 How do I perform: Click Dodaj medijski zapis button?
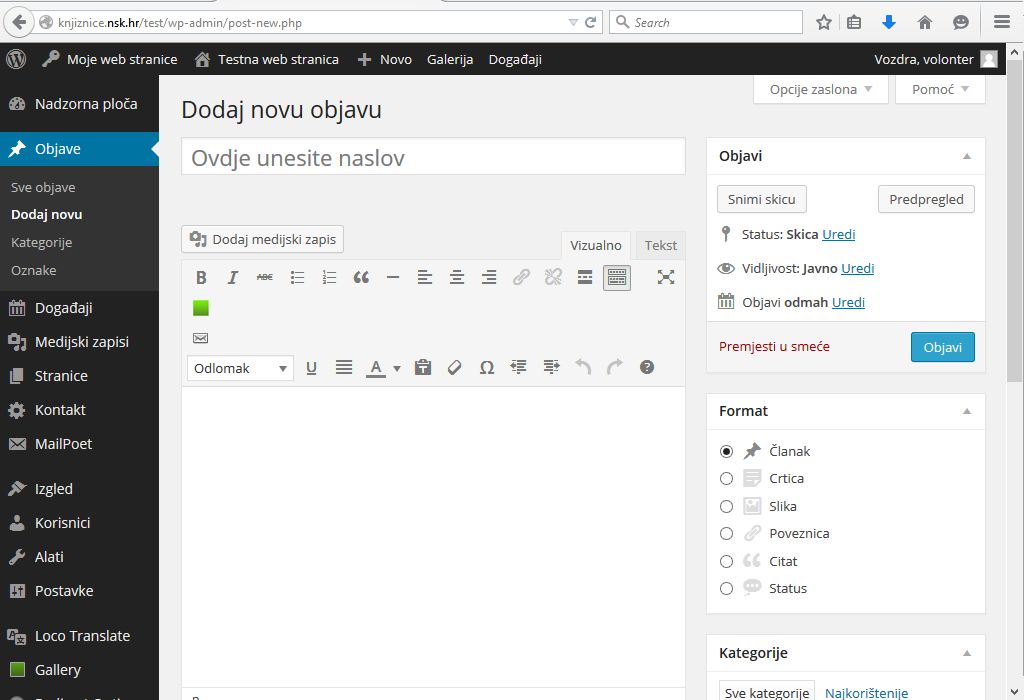tap(263, 239)
